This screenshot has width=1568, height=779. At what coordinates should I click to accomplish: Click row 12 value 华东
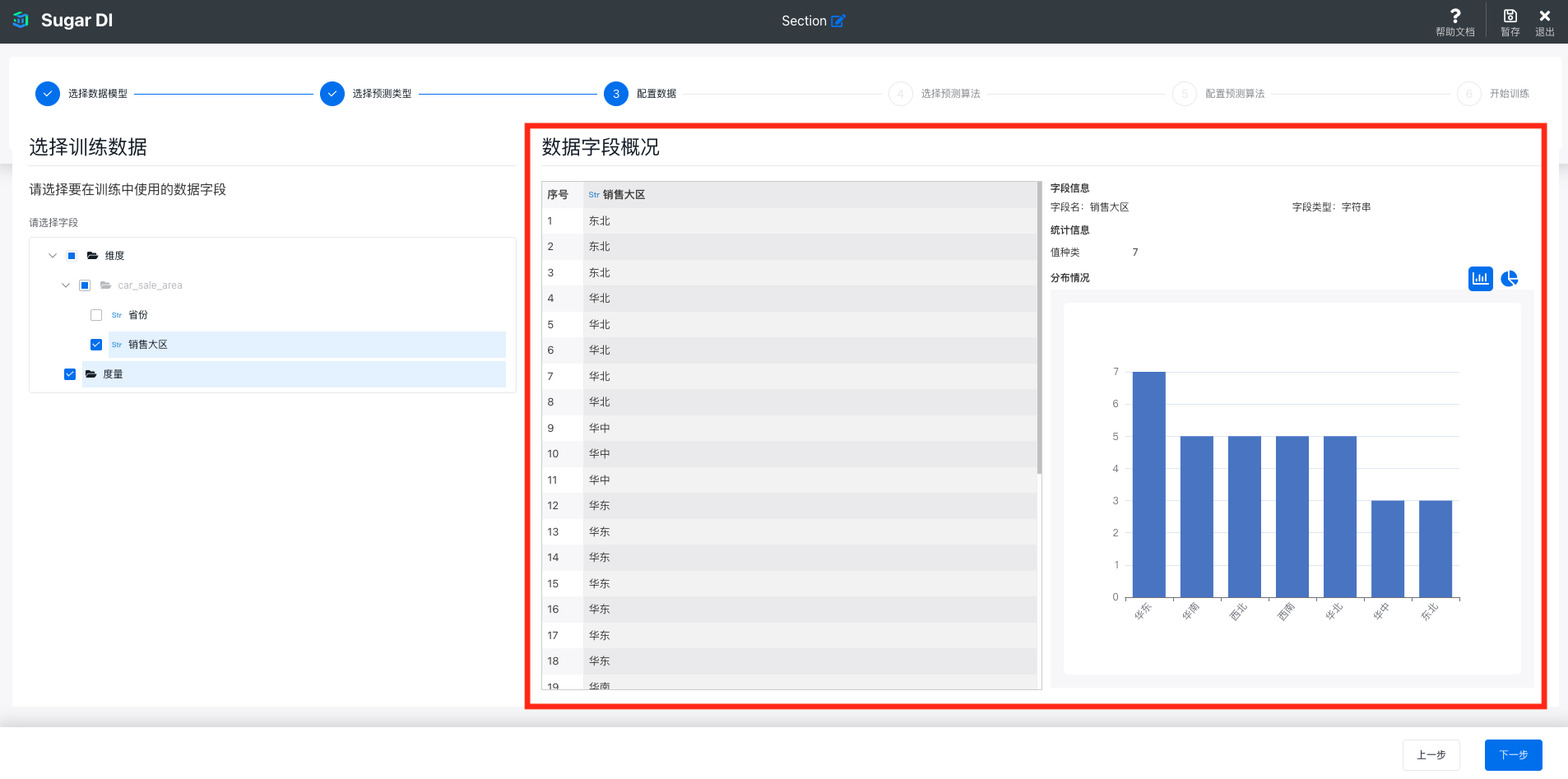(600, 506)
